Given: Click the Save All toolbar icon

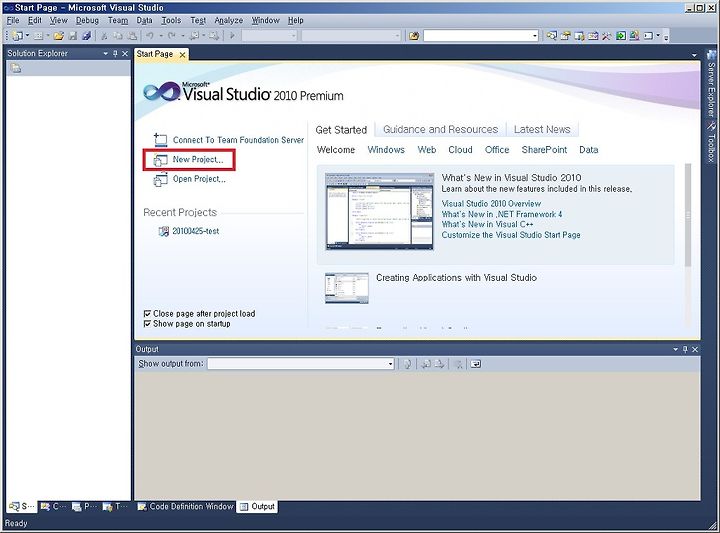Looking at the screenshot, I should pos(86,36).
